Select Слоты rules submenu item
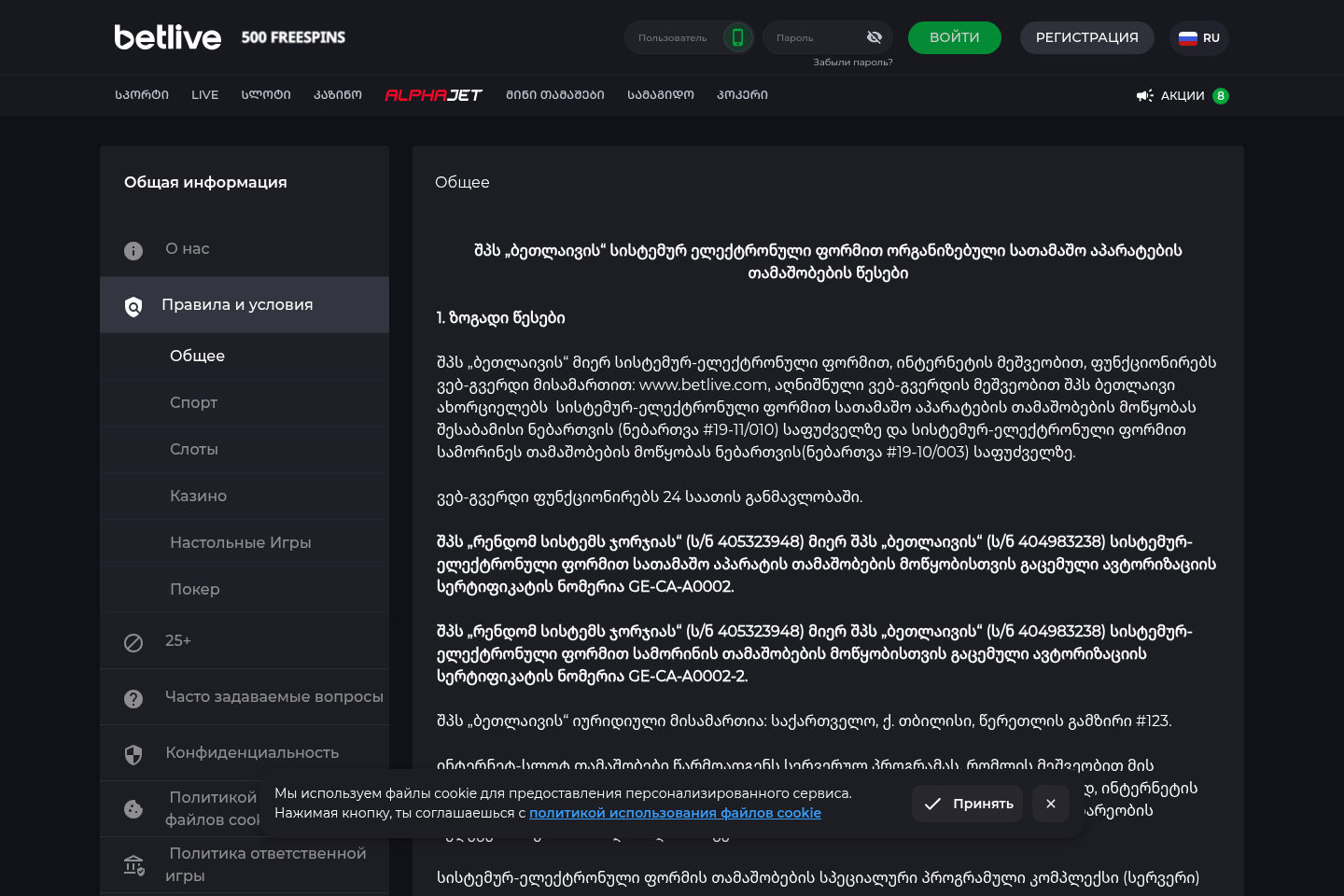 pos(245,450)
